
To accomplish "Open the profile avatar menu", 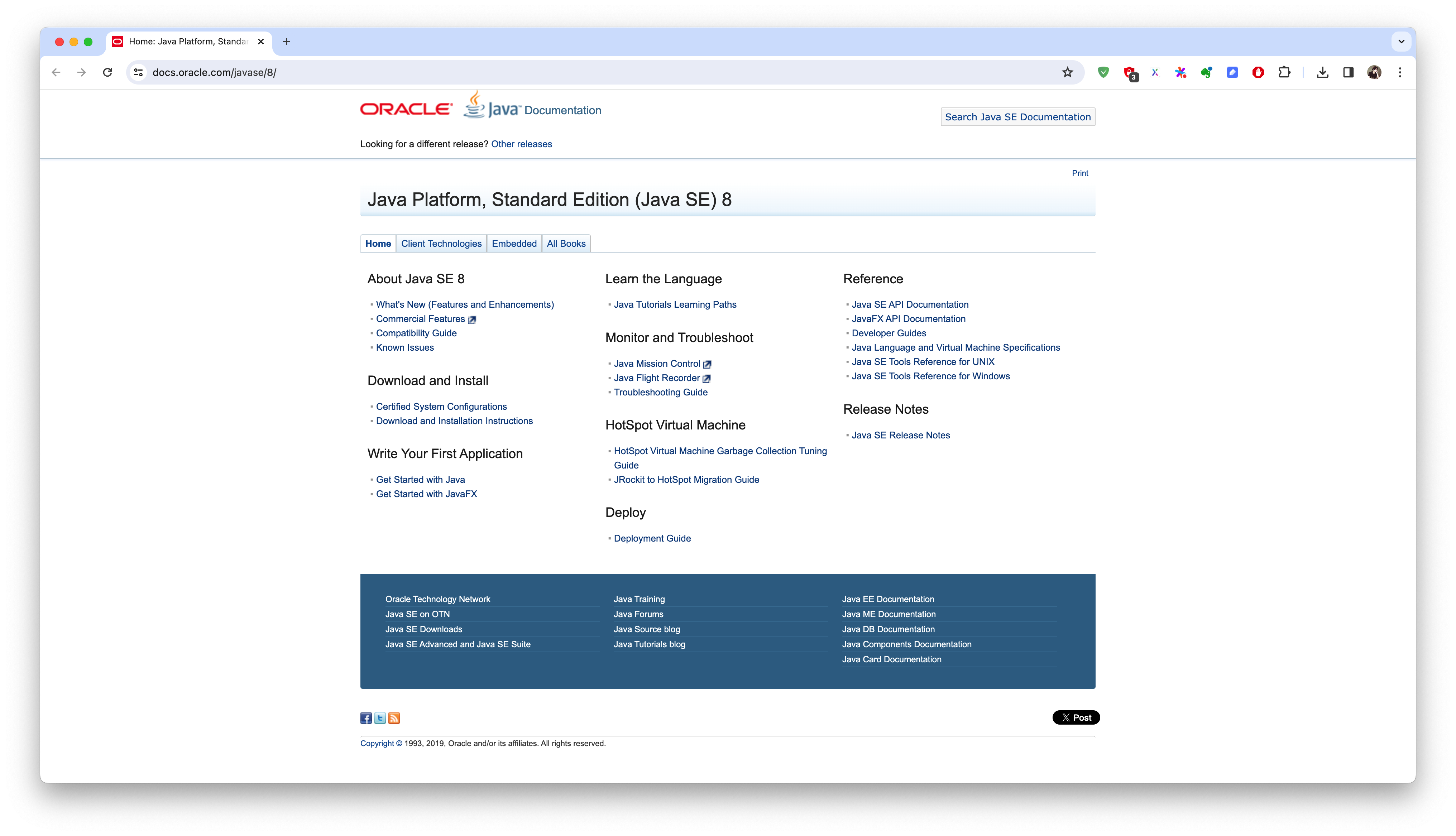I will 1374,72.
